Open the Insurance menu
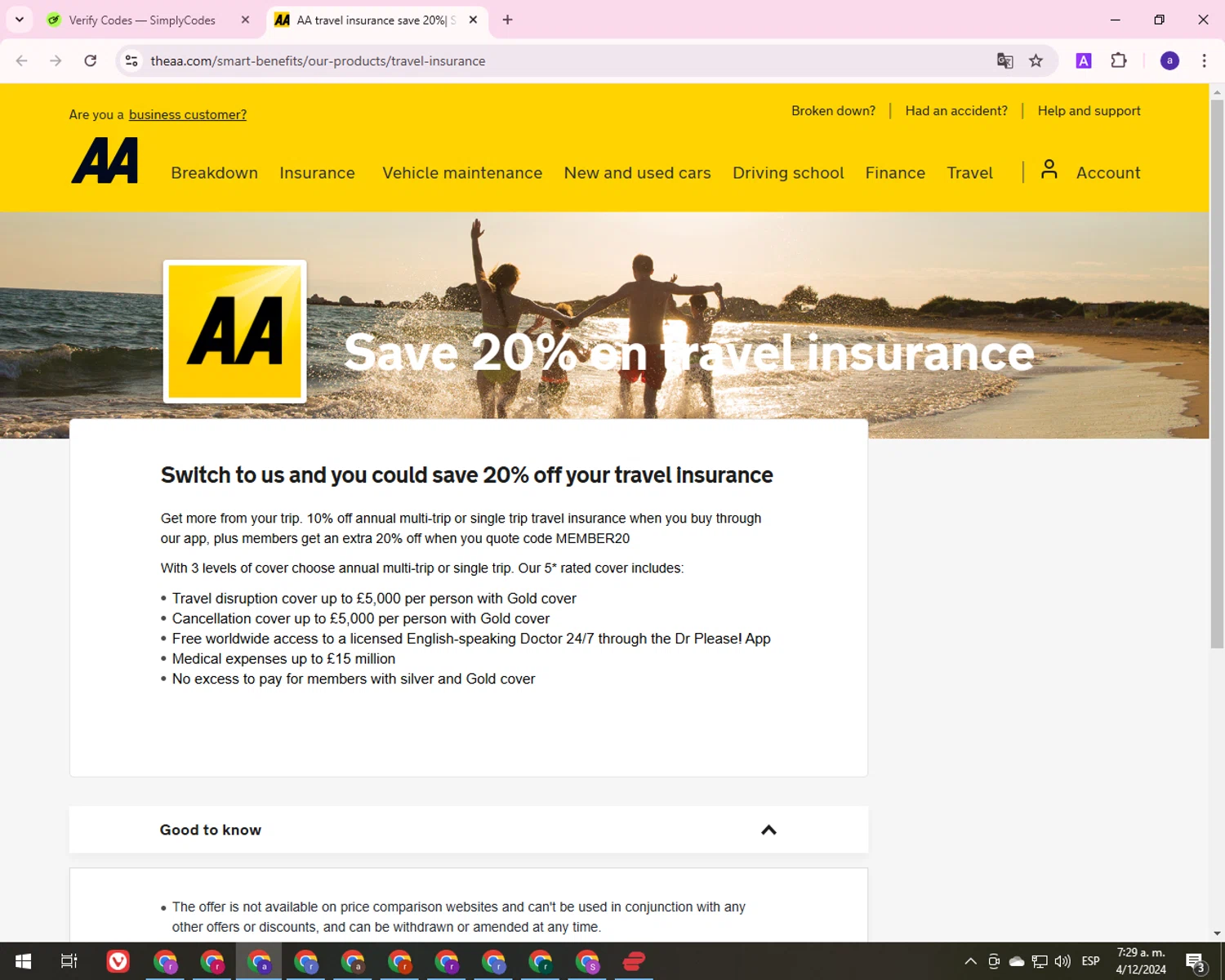The width and height of the screenshot is (1225, 980). pos(318,173)
